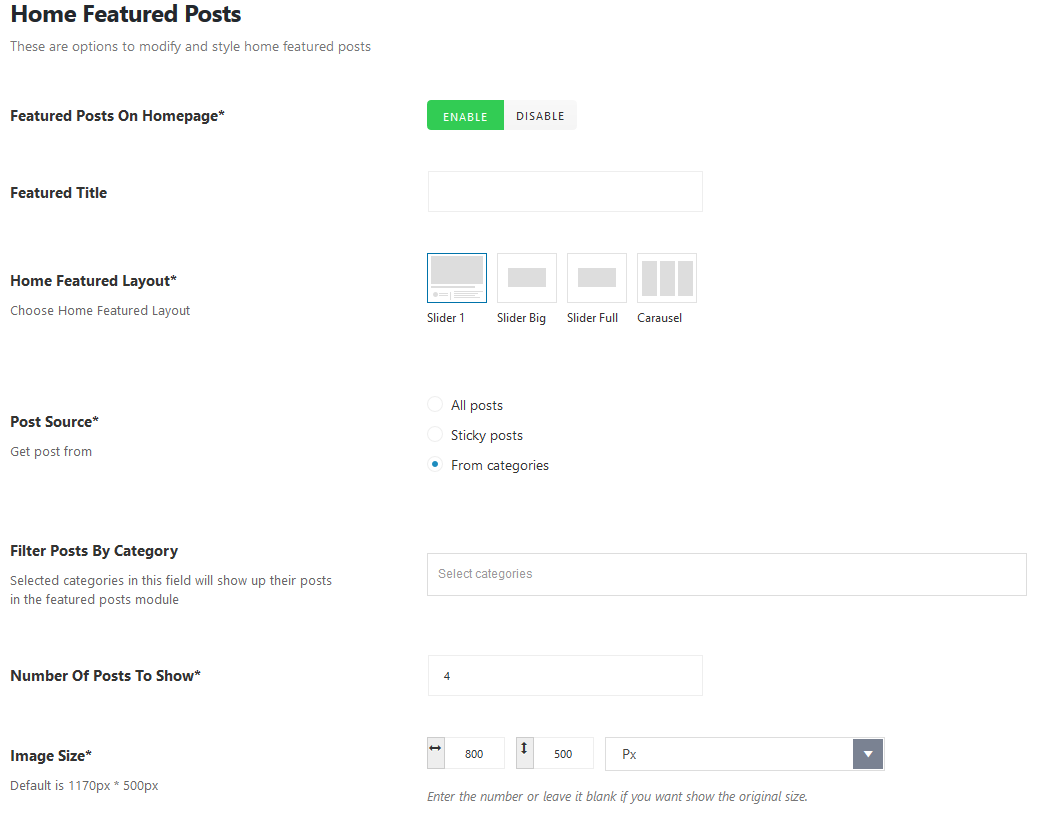This screenshot has height=816, width=1038.
Task: Choose the Slider Big layout thumbnail
Action: [x=527, y=278]
